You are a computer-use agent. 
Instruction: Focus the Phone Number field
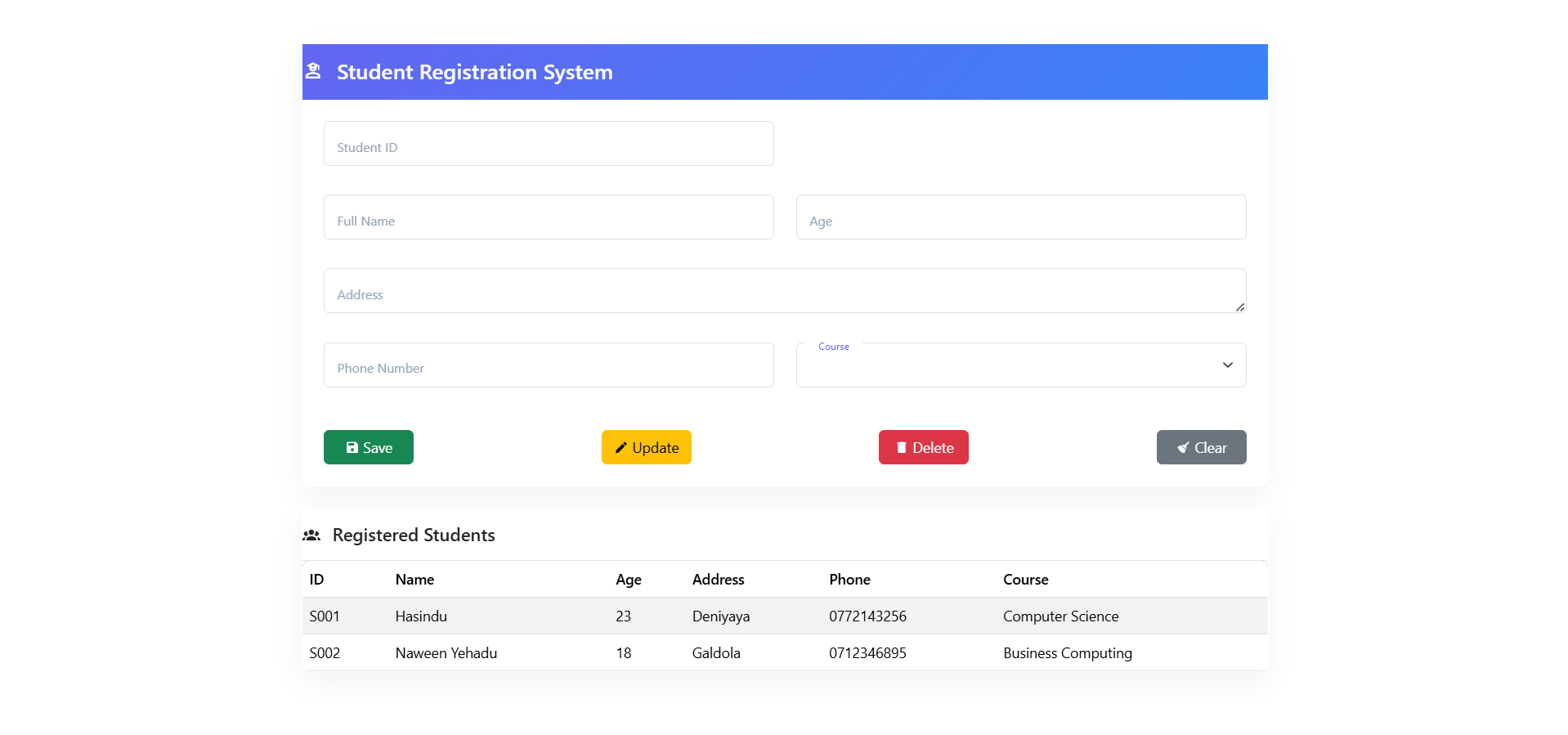[548, 365]
